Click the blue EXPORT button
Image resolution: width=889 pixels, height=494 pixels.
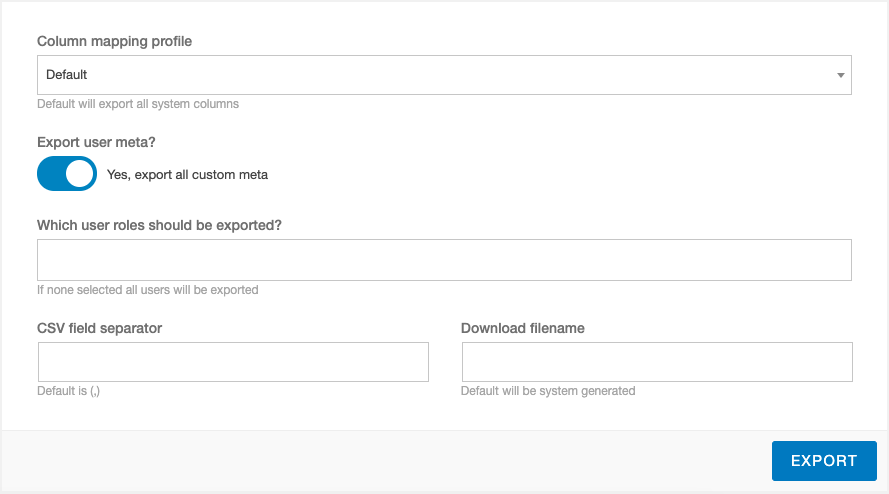824,461
